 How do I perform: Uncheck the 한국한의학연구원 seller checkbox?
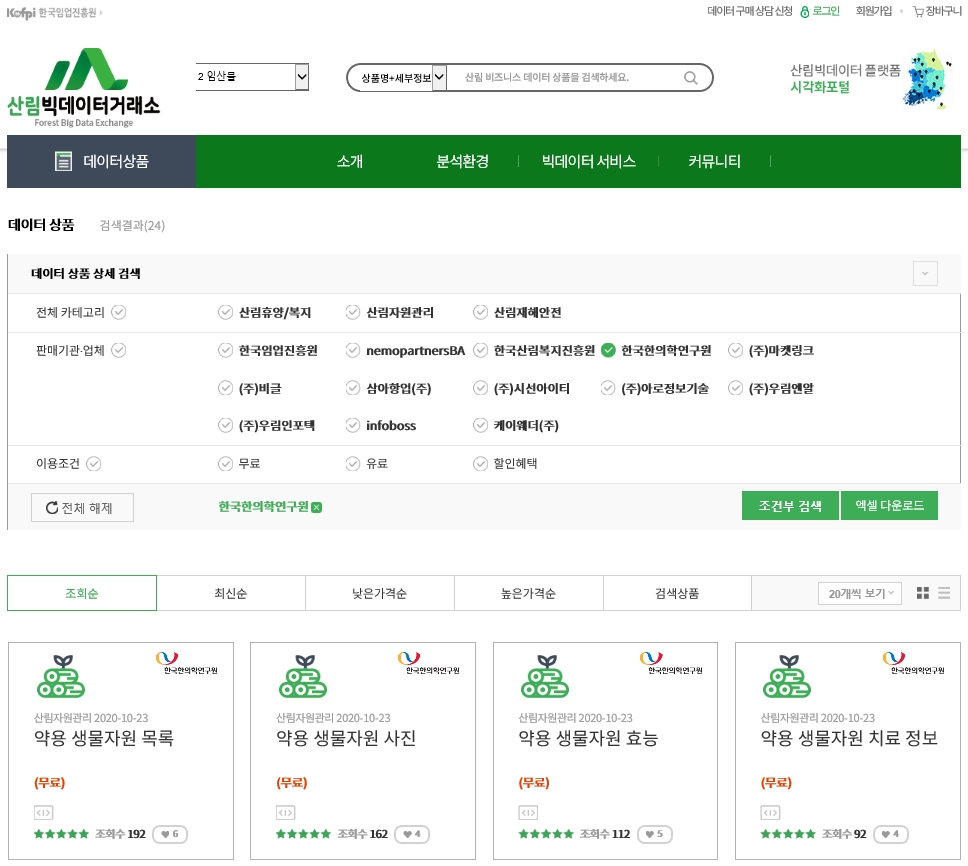[608, 350]
